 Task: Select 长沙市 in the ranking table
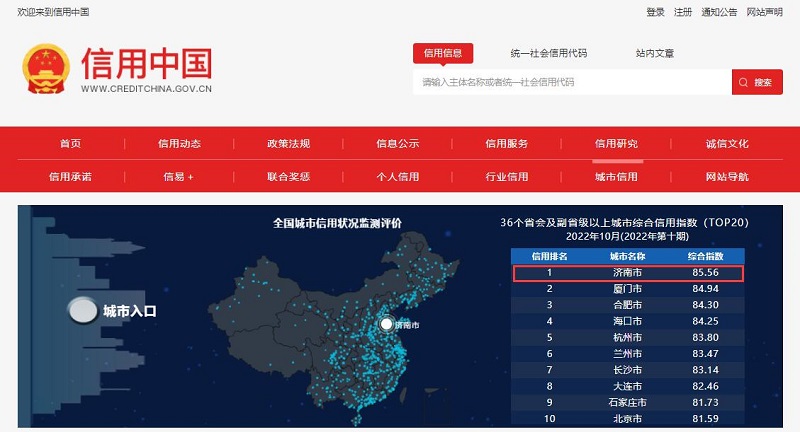pos(628,370)
